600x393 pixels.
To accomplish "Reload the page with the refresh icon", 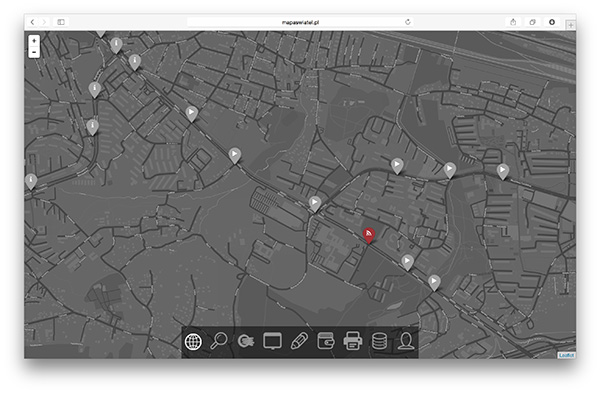I will (x=408, y=22).
